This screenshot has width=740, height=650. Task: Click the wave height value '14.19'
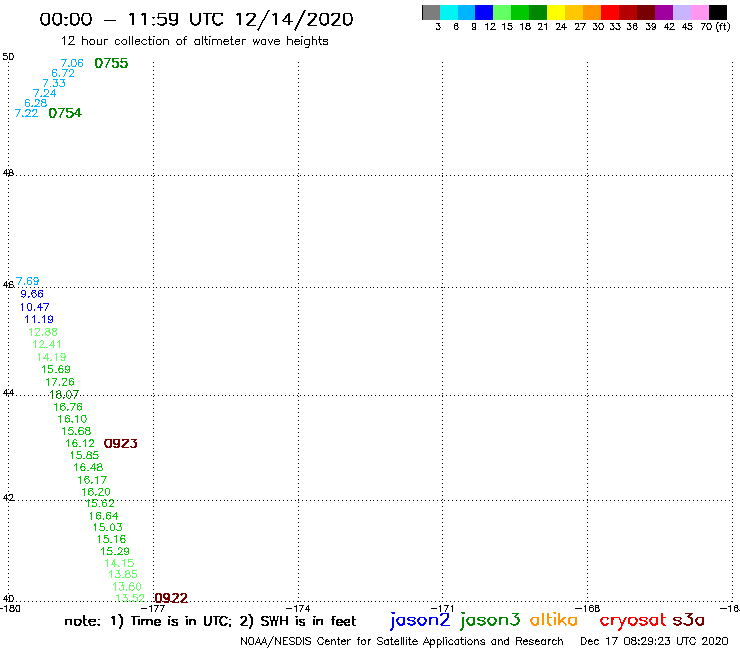coord(51,357)
